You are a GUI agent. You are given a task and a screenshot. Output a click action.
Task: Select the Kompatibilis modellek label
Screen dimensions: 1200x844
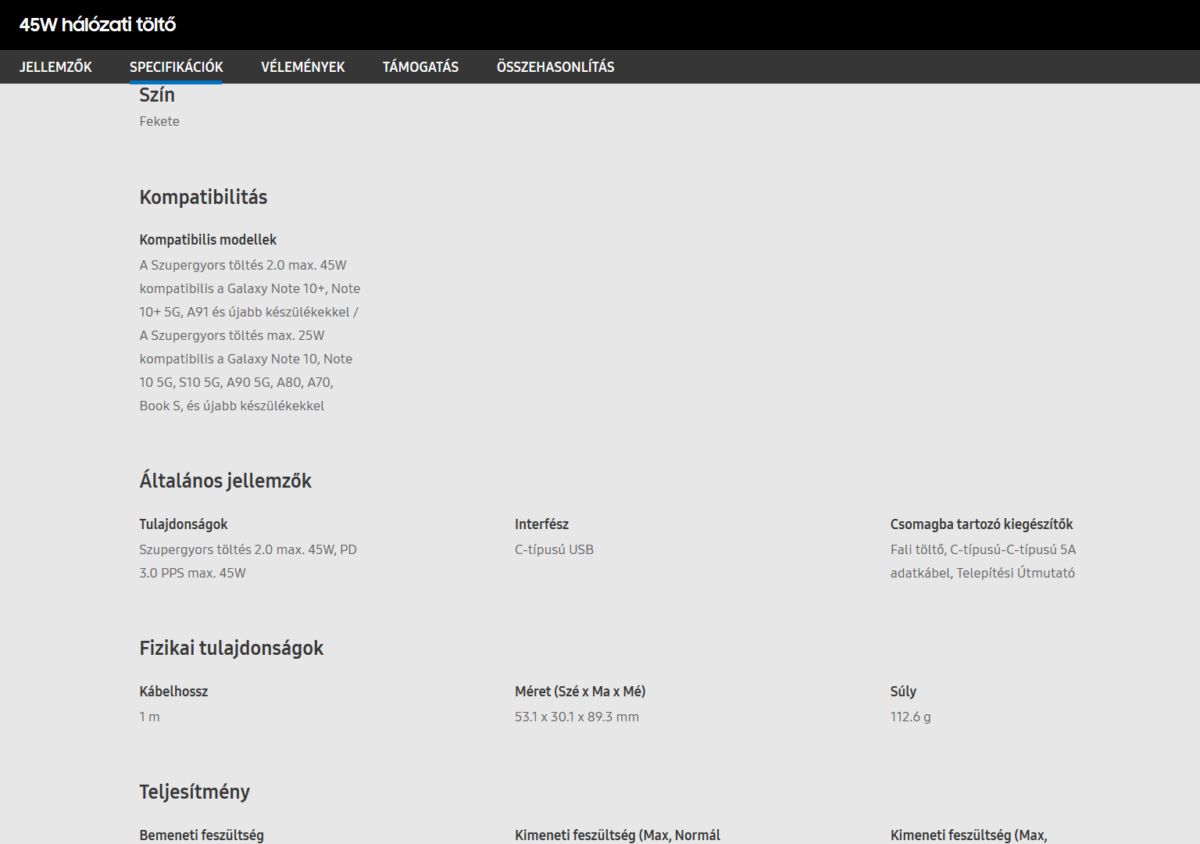208,240
